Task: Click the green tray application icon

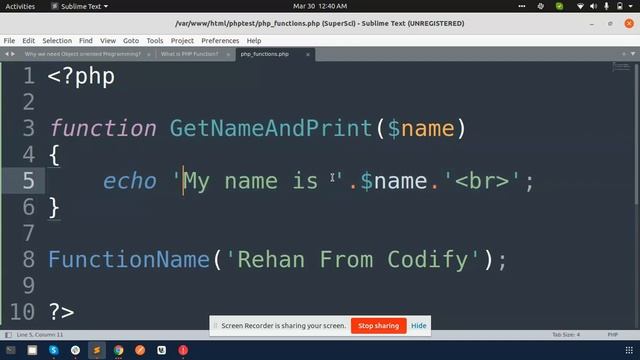Action: 559,6
